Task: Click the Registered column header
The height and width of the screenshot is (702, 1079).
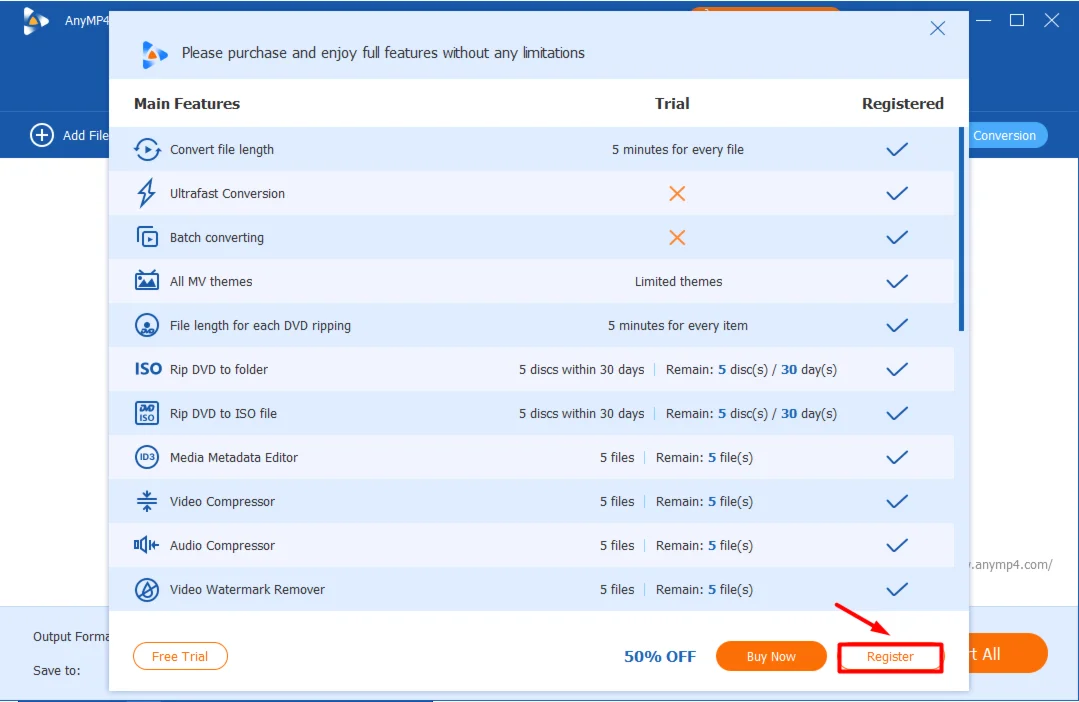Action: pos(903,103)
